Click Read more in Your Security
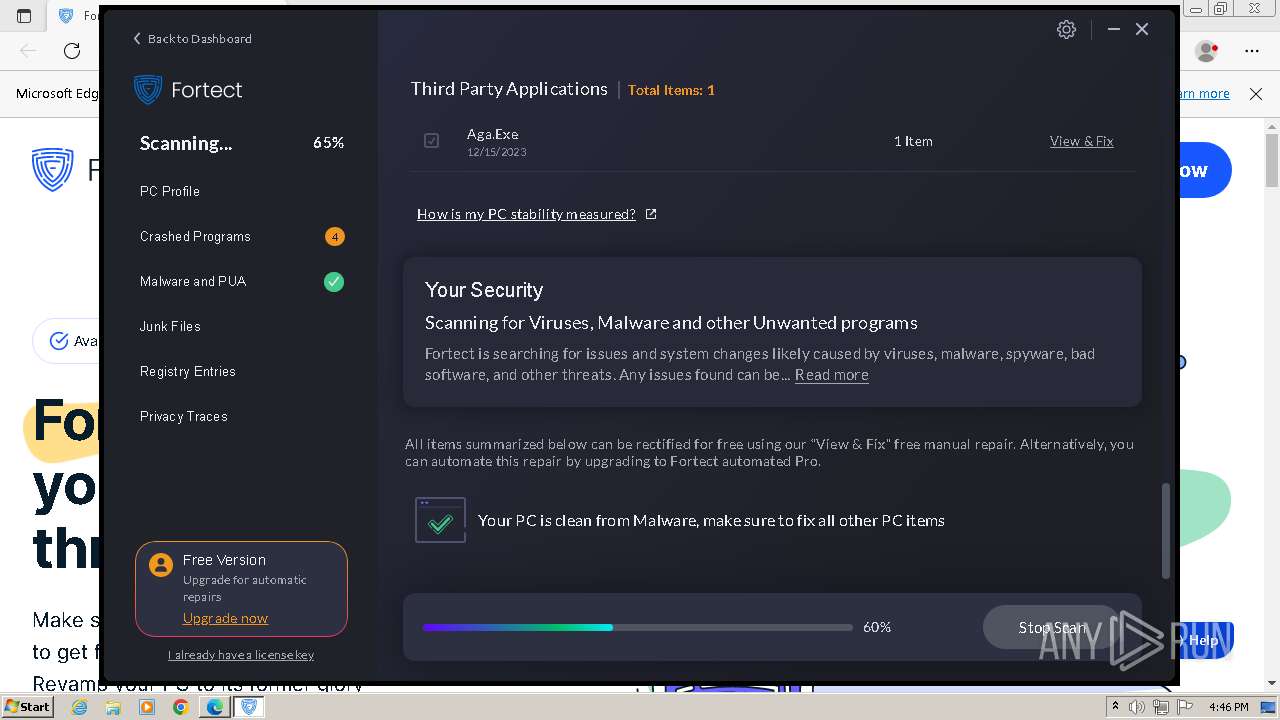1280x720 pixels. point(831,375)
